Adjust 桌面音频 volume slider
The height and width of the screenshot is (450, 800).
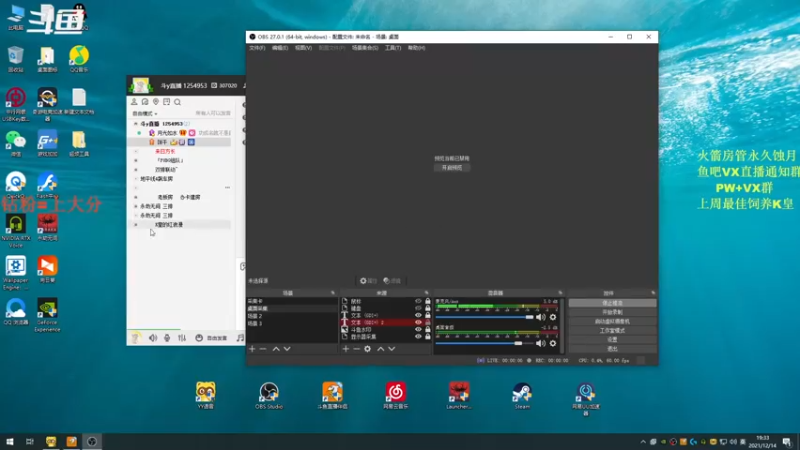485,343
